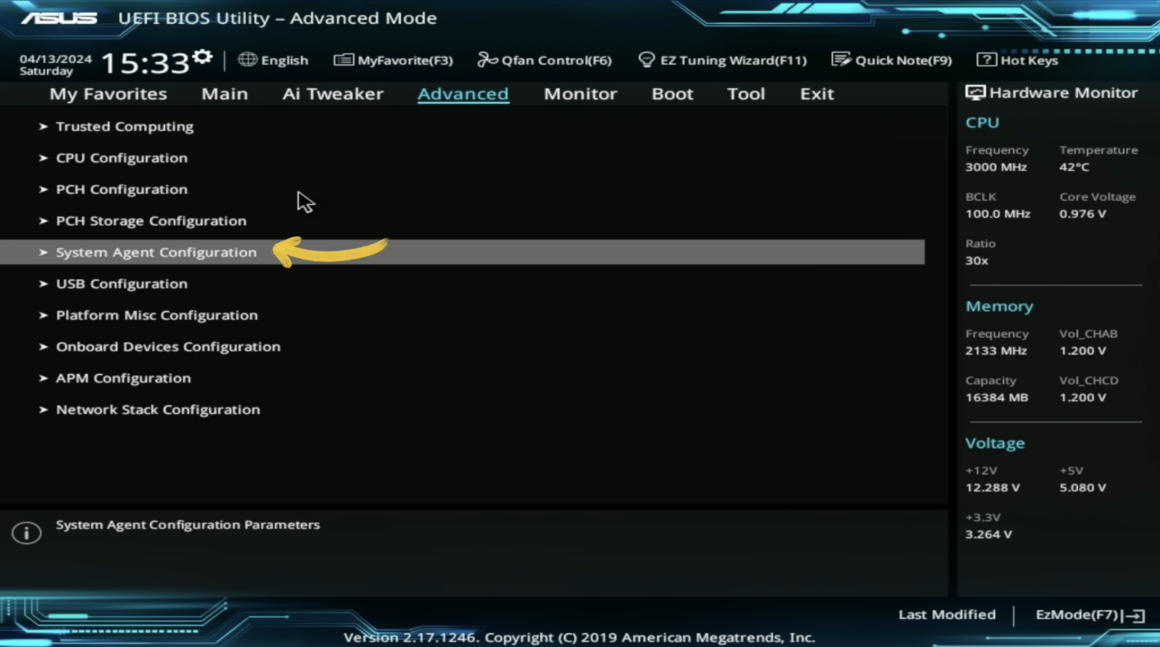Screen dimensions: 1160x647
Task: Click the 15:33 clock time
Action: tap(146, 63)
